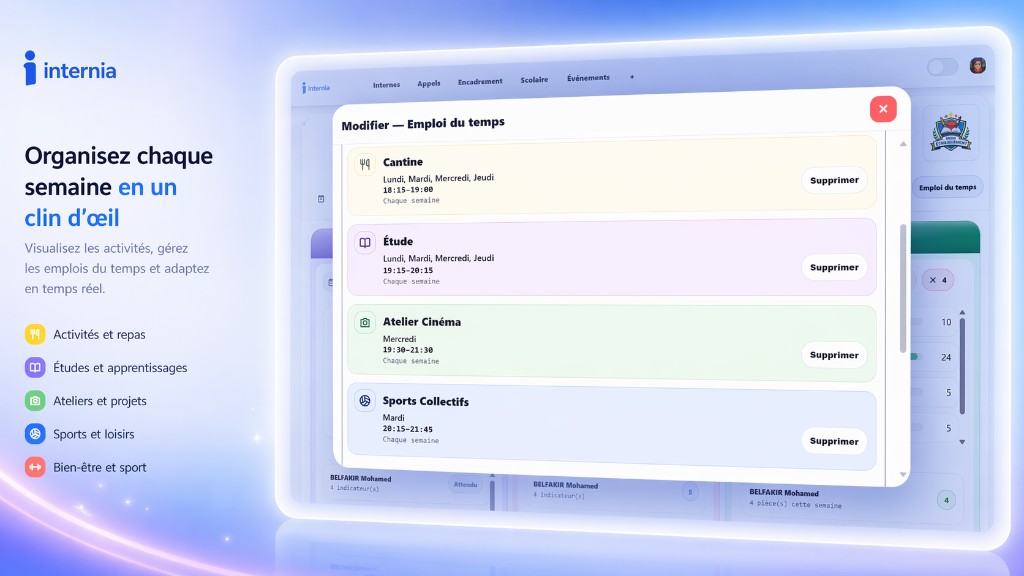Open the Internes menu
Viewport: 1024px width, 576px height.
[x=387, y=85]
